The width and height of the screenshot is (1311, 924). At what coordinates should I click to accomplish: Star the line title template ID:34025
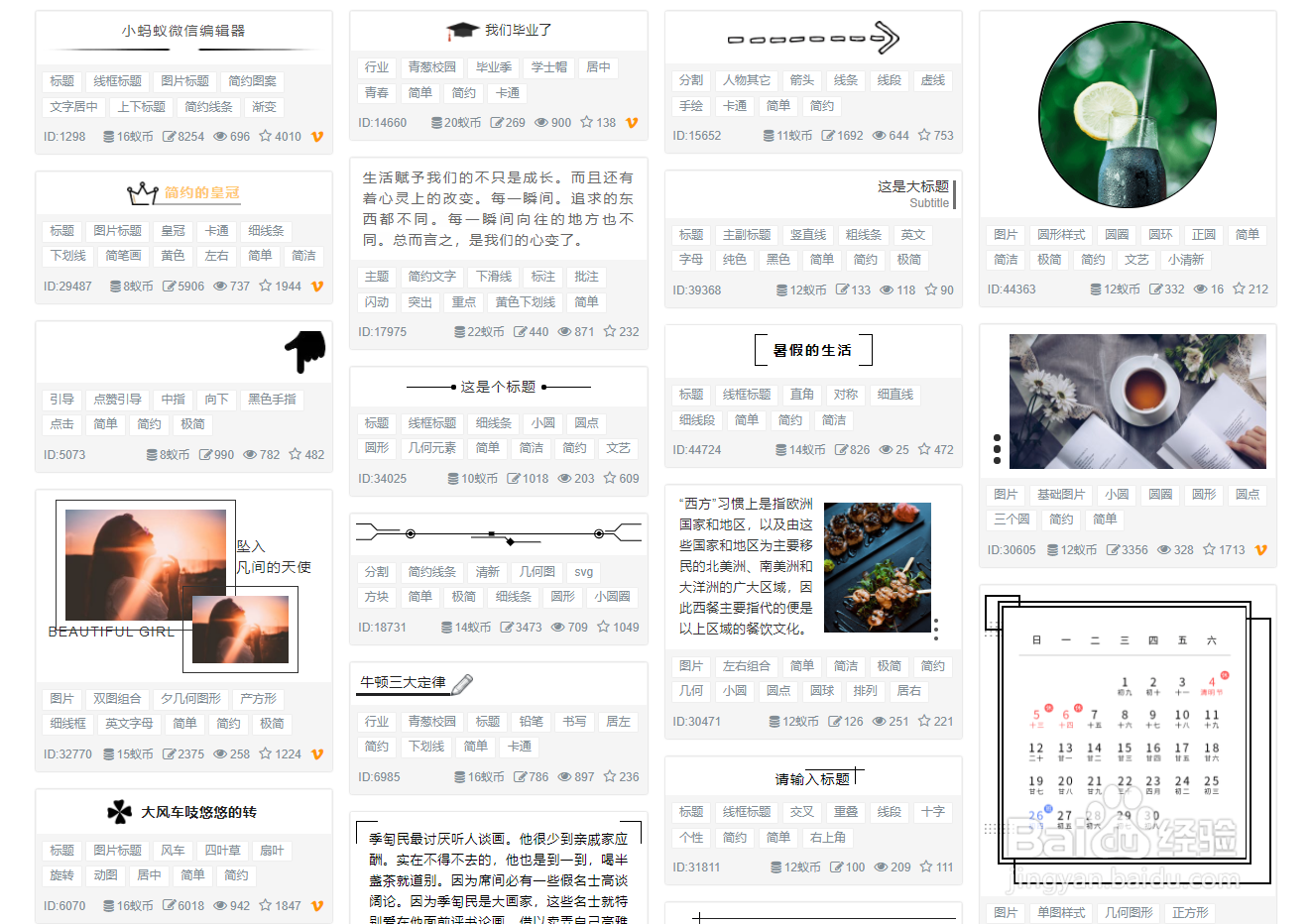click(610, 478)
